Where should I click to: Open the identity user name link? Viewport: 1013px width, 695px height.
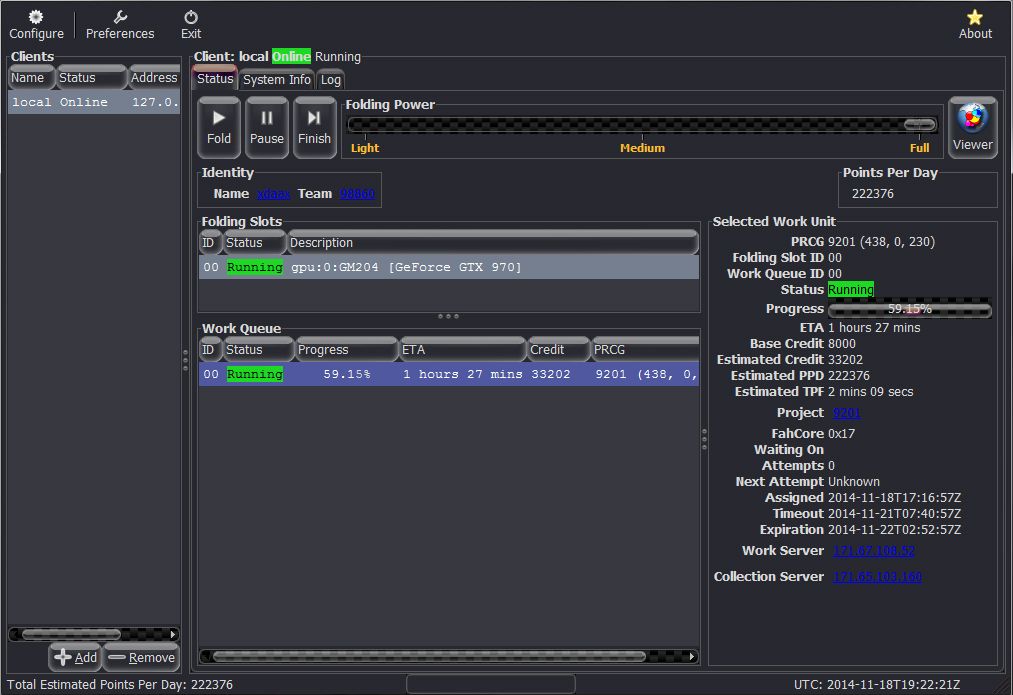274,194
